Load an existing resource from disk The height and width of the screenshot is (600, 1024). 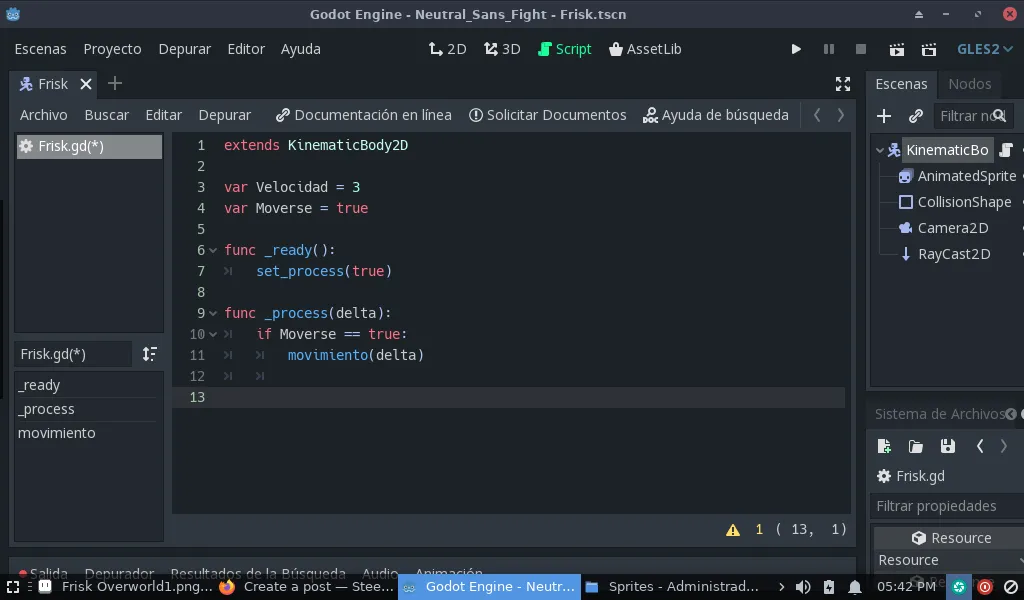(916, 447)
